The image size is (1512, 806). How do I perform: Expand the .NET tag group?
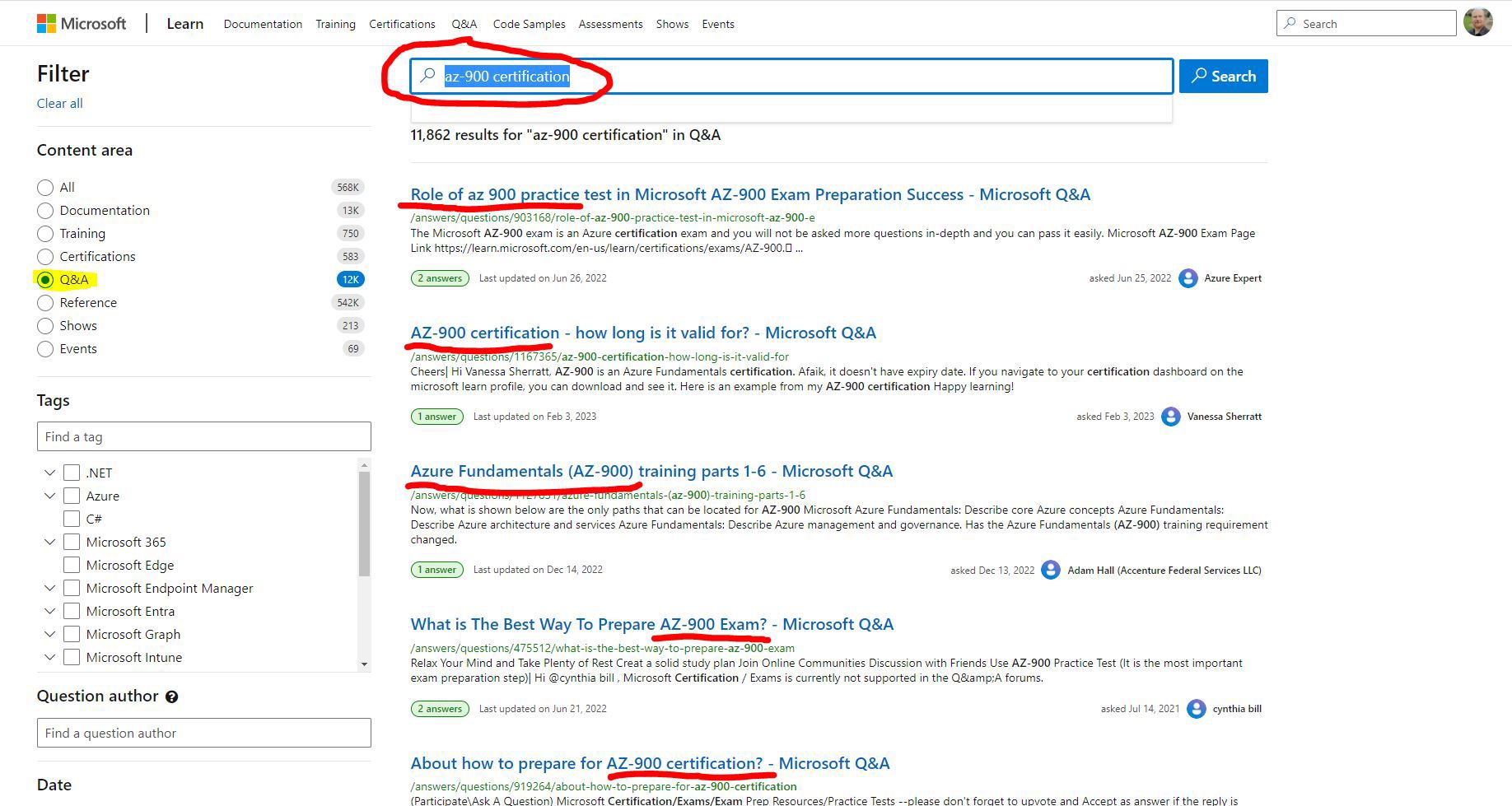49,473
